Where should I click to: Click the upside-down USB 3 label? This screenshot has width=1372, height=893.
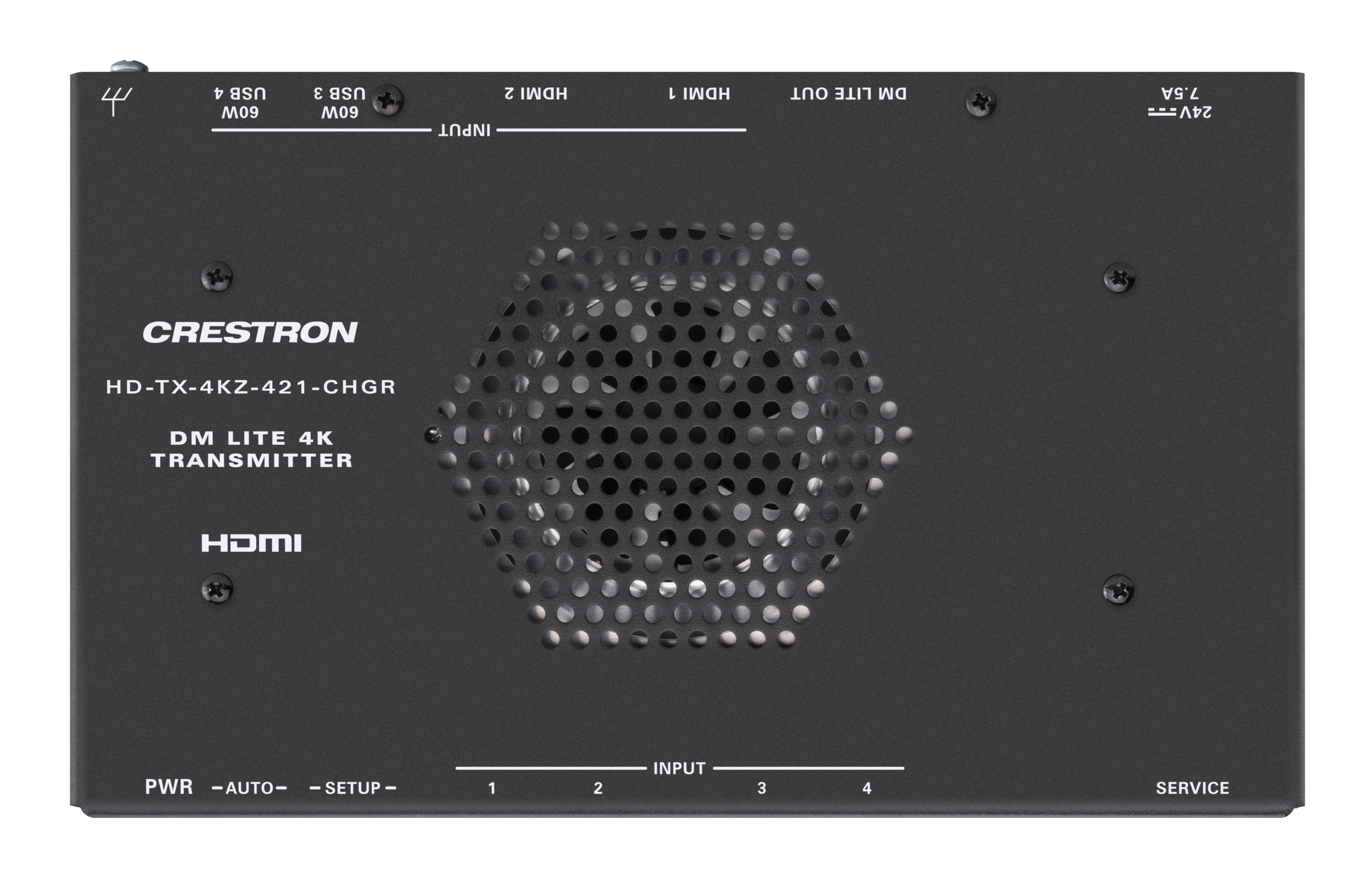pyautogui.click(x=340, y=93)
